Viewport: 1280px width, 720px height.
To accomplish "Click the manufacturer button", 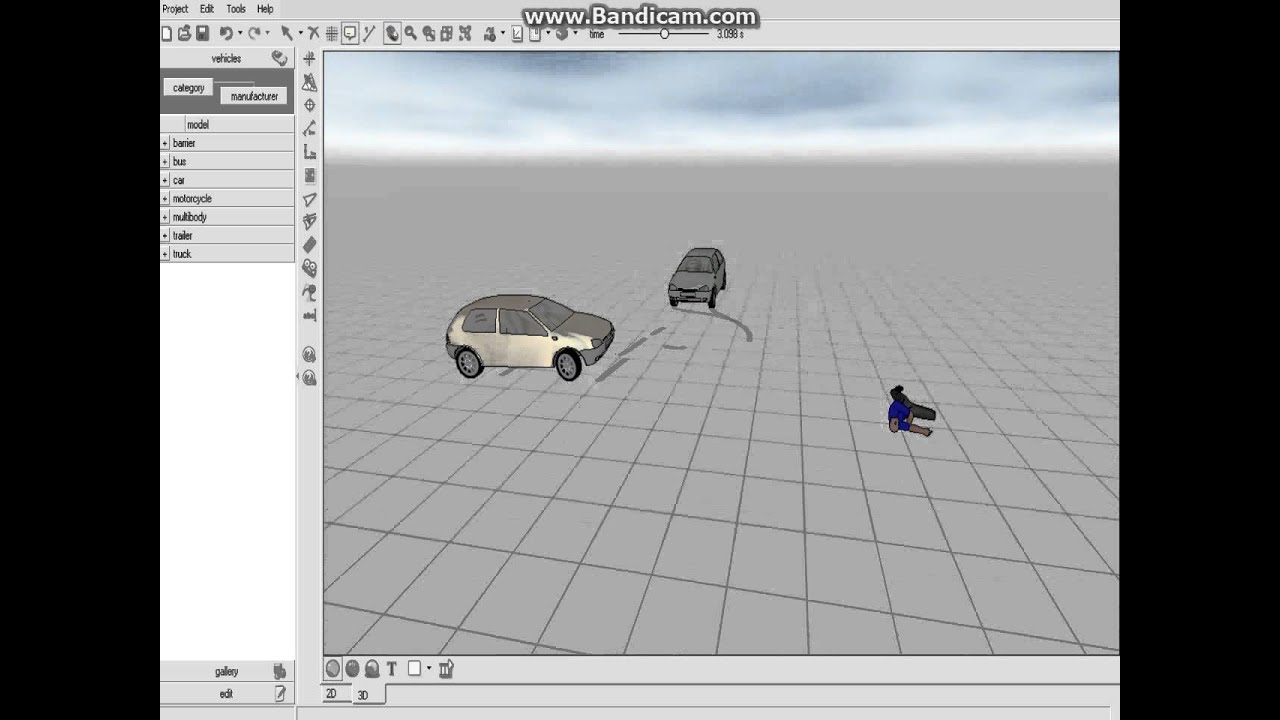I will (x=254, y=97).
